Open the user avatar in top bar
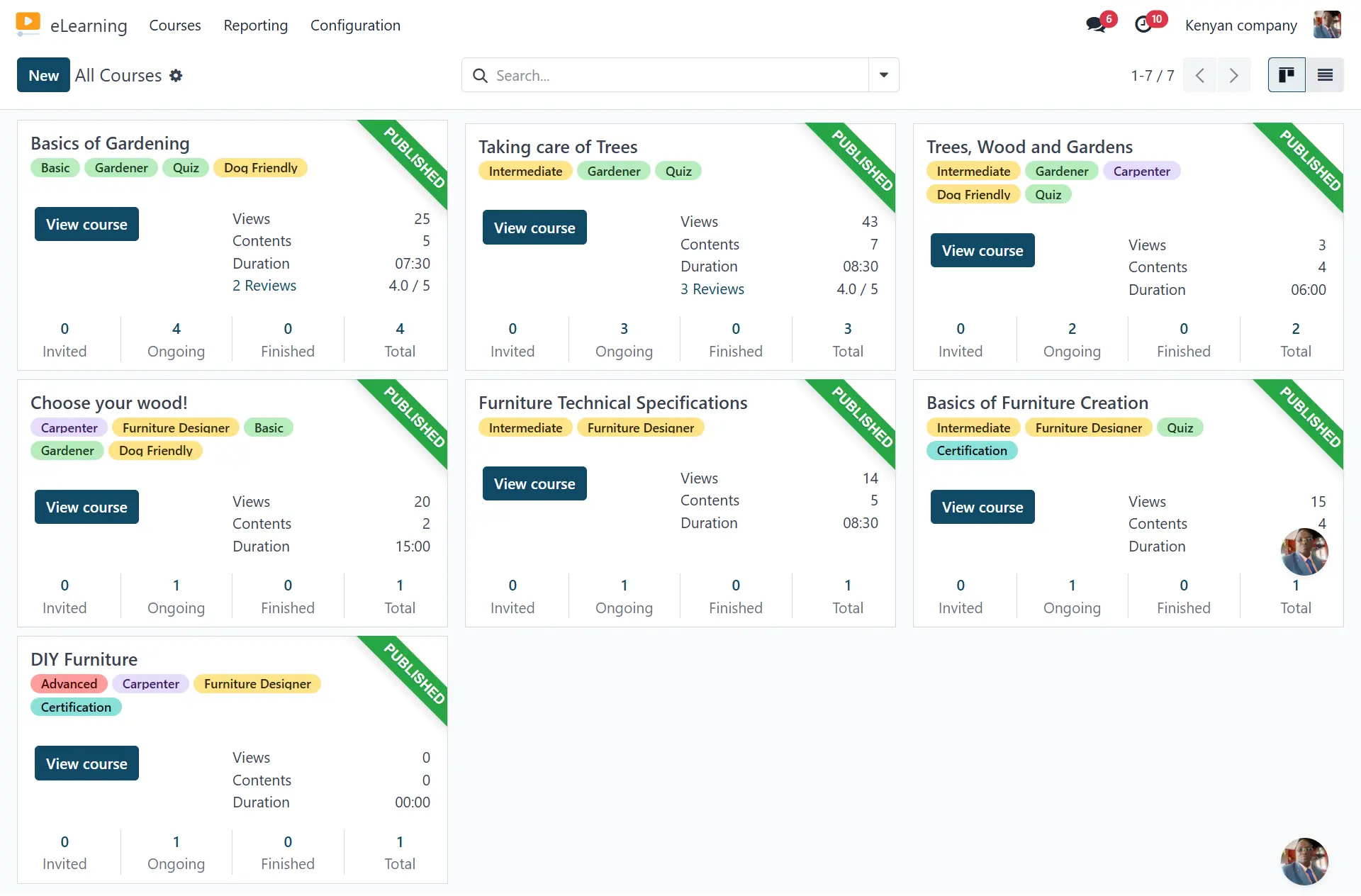The width and height of the screenshot is (1361, 896). click(1326, 25)
